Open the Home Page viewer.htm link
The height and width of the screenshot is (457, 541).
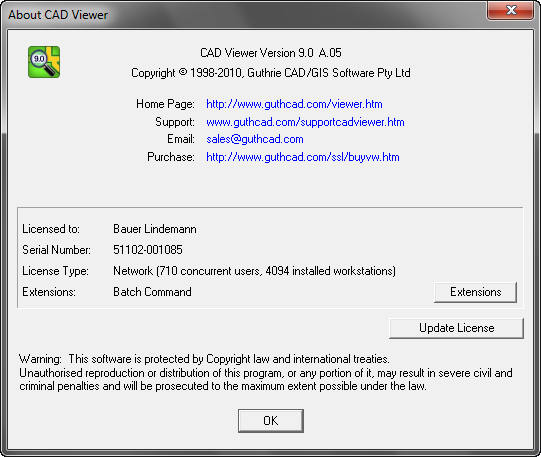(294, 104)
